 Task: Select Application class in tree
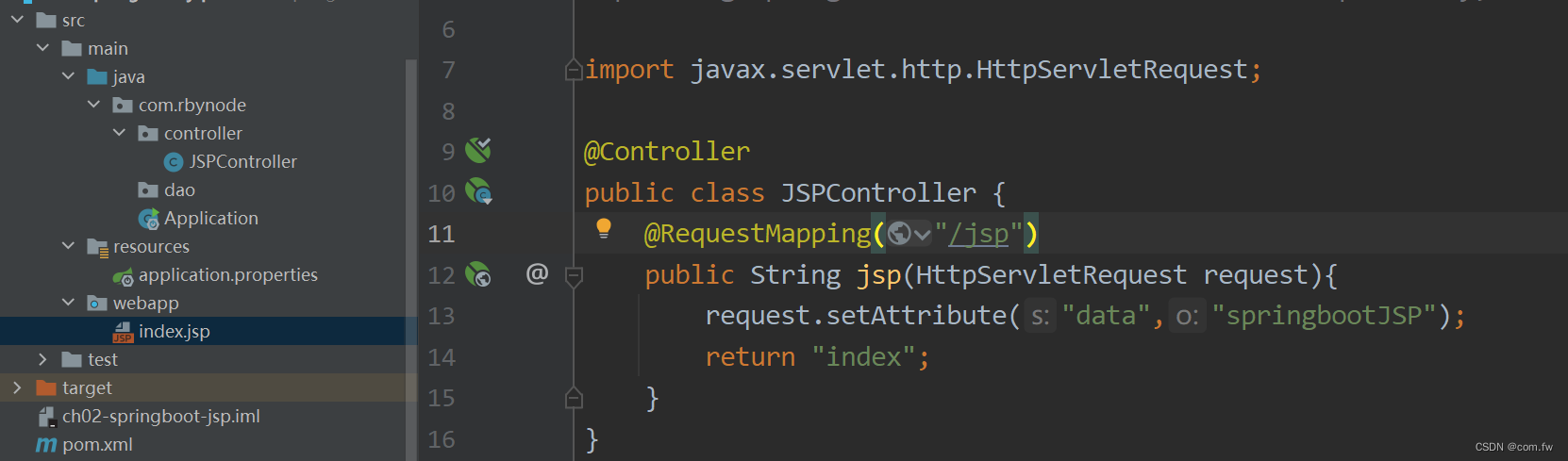[x=211, y=218]
